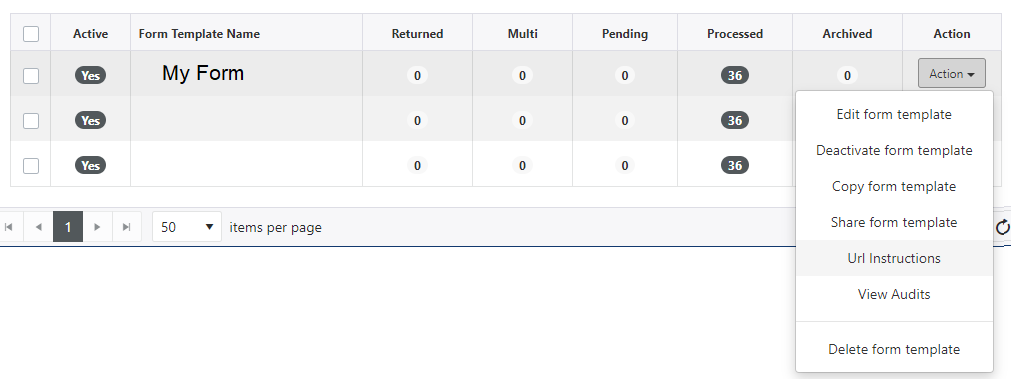Click the Processed column header
This screenshot has width=1011, height=379.
[x=734, y=34]
